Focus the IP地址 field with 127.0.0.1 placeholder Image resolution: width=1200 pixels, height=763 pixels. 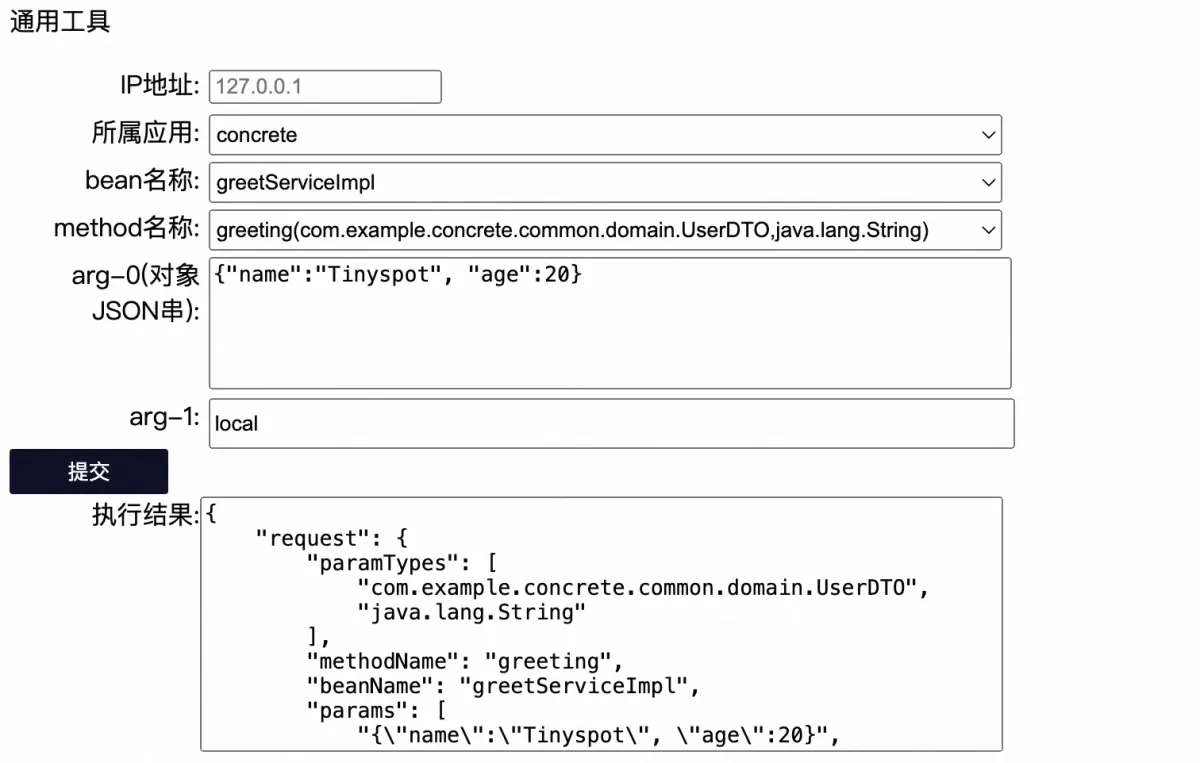pyautogui.click(x=325, y=86)
